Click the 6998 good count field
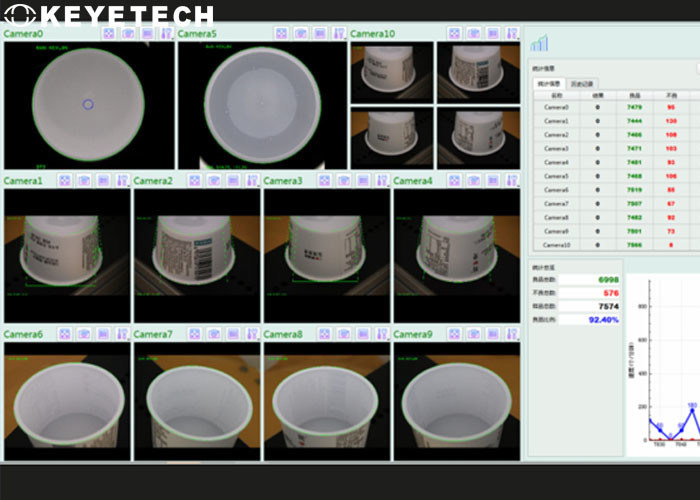Viewport: 700px width, 500px height. click(603, 279)
